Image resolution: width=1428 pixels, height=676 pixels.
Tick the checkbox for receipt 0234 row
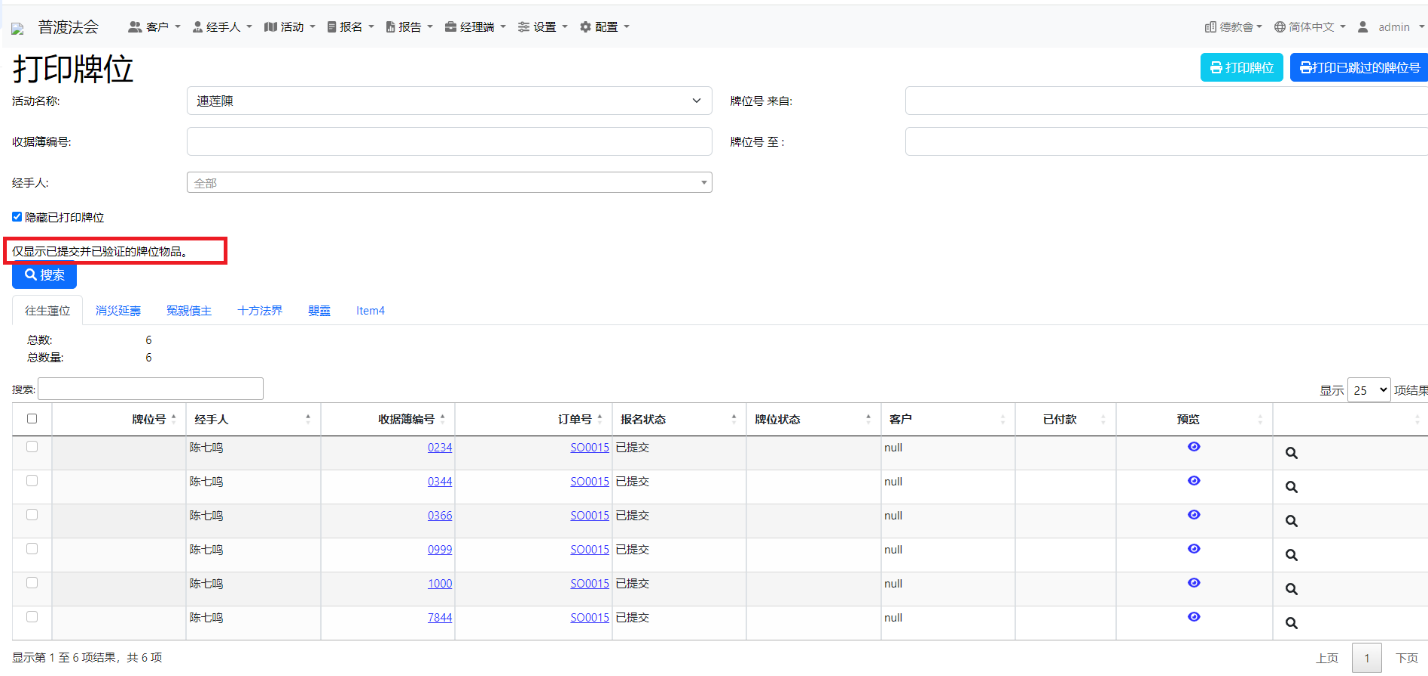click(32, 447)
